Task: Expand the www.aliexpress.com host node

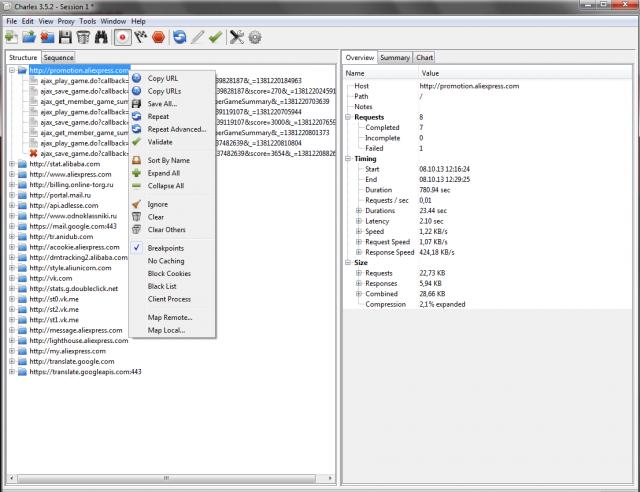Action: tap(12, 174)
